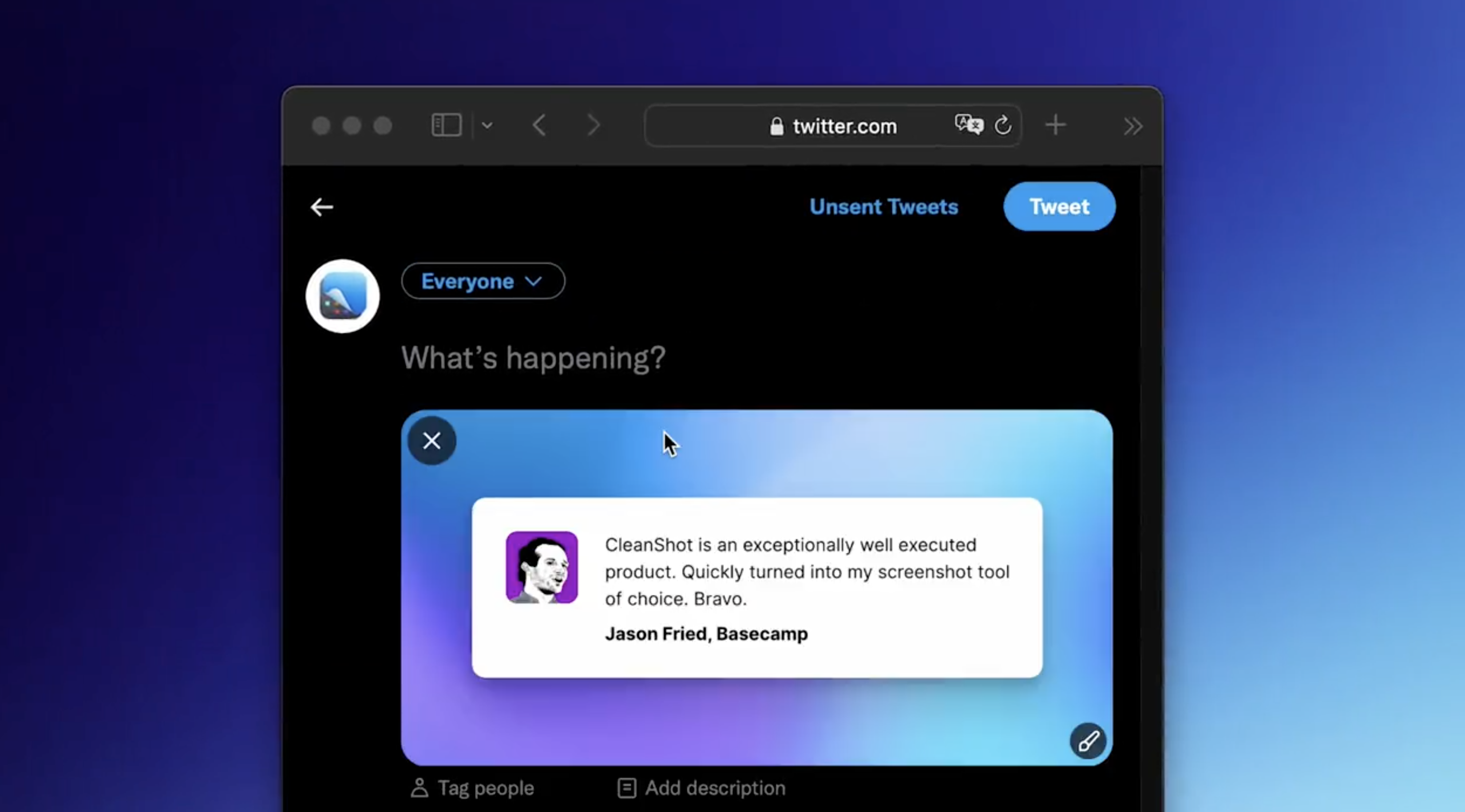The image size is (1465, 812).
Task: Open the translate page icon
Action: 969,124
